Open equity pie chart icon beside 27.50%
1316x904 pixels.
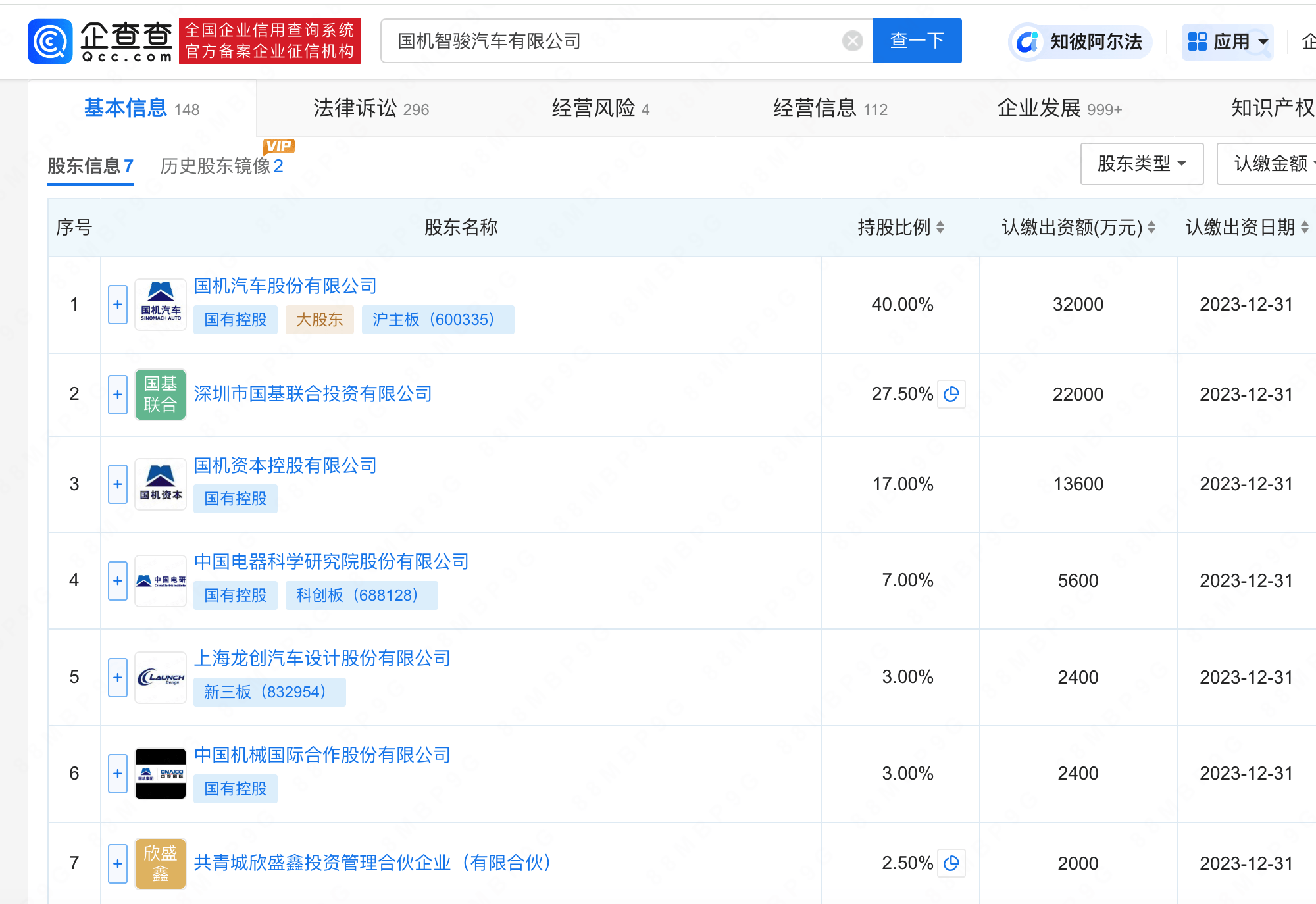click(x=951, y=394)
